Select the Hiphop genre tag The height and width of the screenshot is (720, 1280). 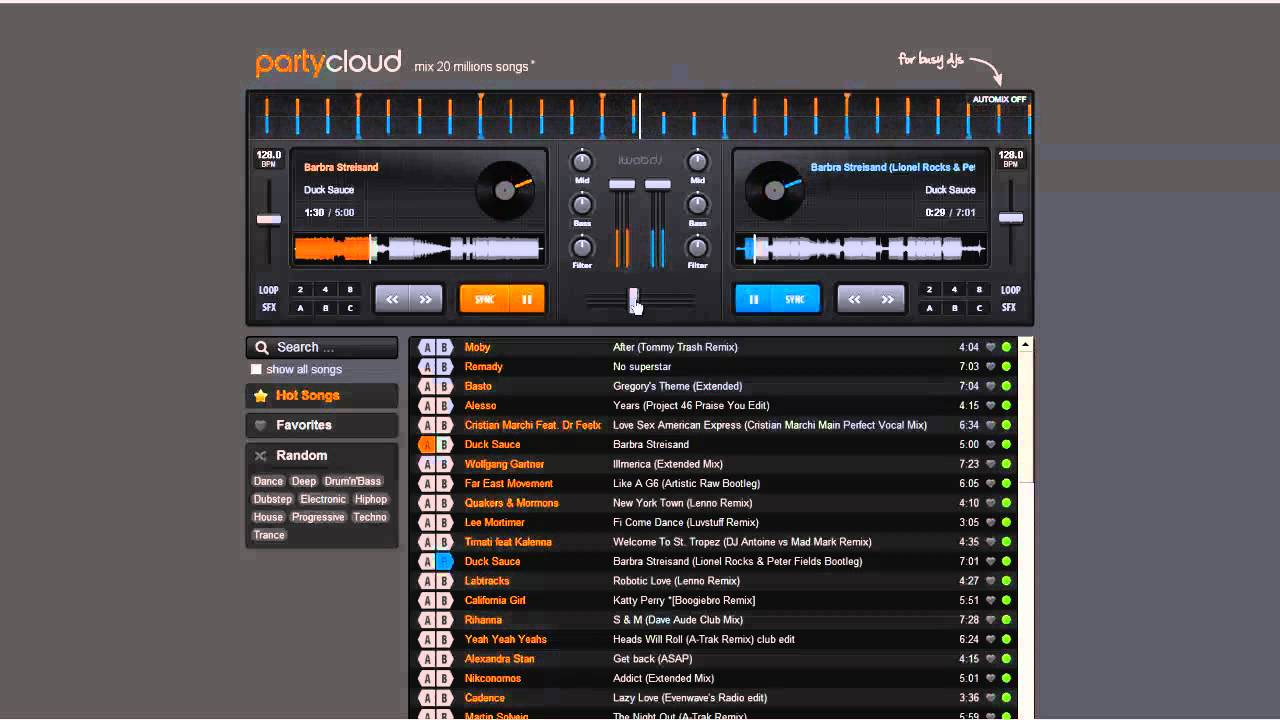(x=371, y=499)
